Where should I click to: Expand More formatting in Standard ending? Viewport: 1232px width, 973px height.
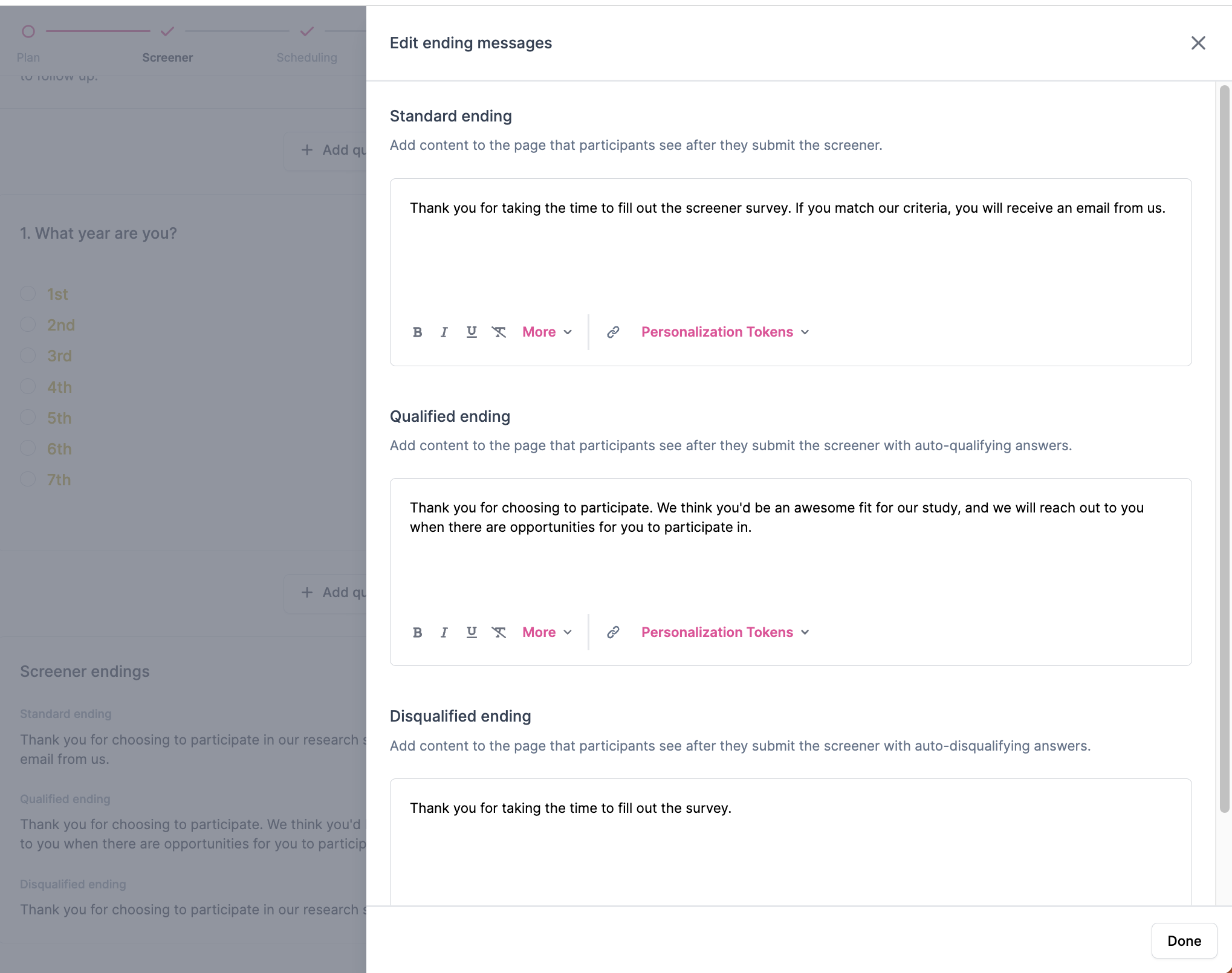(x=546, y=332)
